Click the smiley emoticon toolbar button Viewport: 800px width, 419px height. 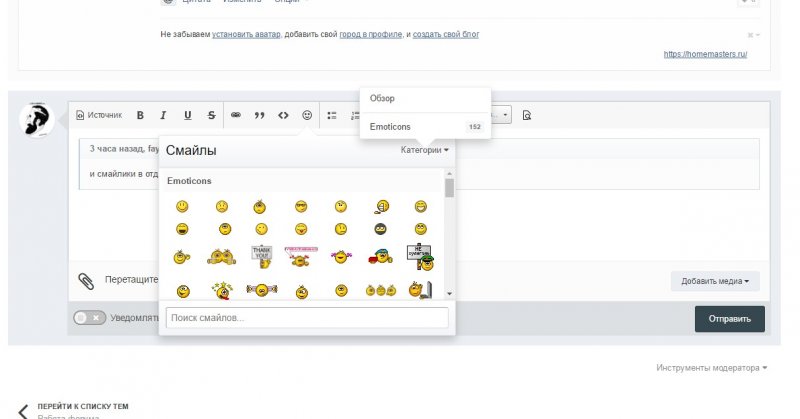pyautogui.click(x=307, y=115)
